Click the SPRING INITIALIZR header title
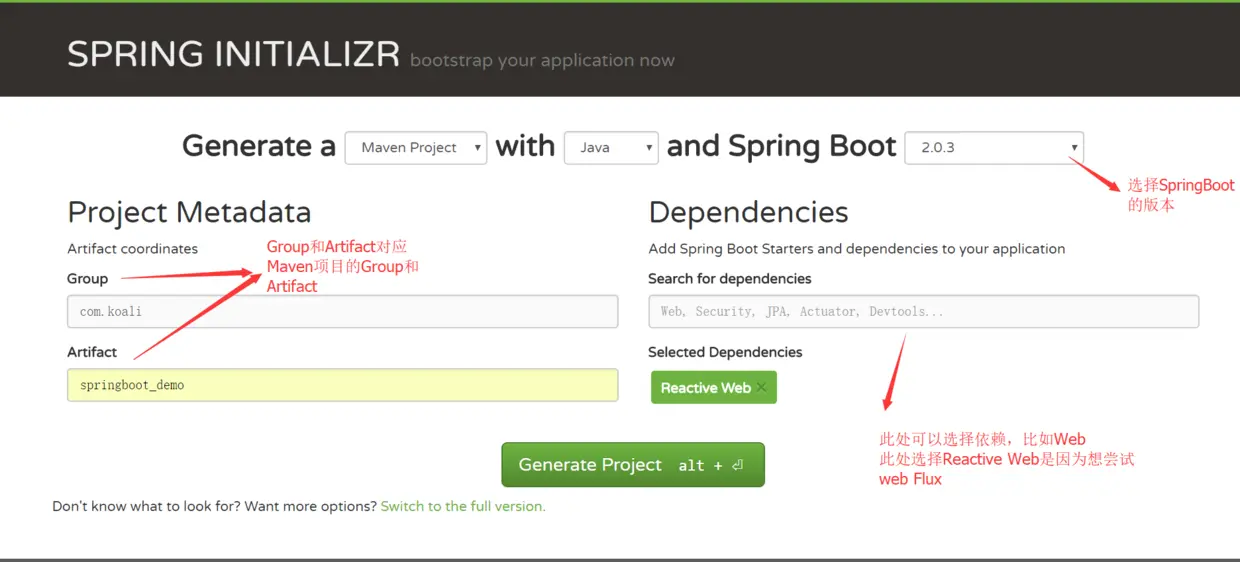 coord(233,54)
